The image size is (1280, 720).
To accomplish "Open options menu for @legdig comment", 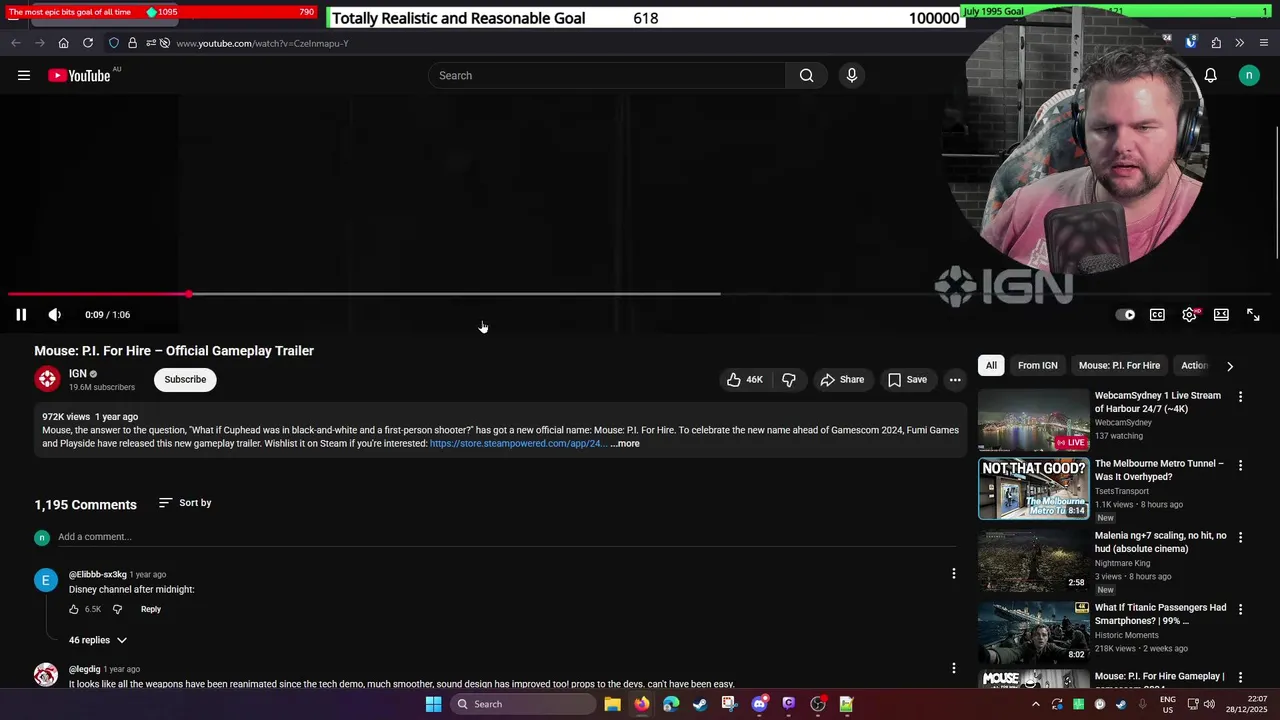I will point(953,668).
